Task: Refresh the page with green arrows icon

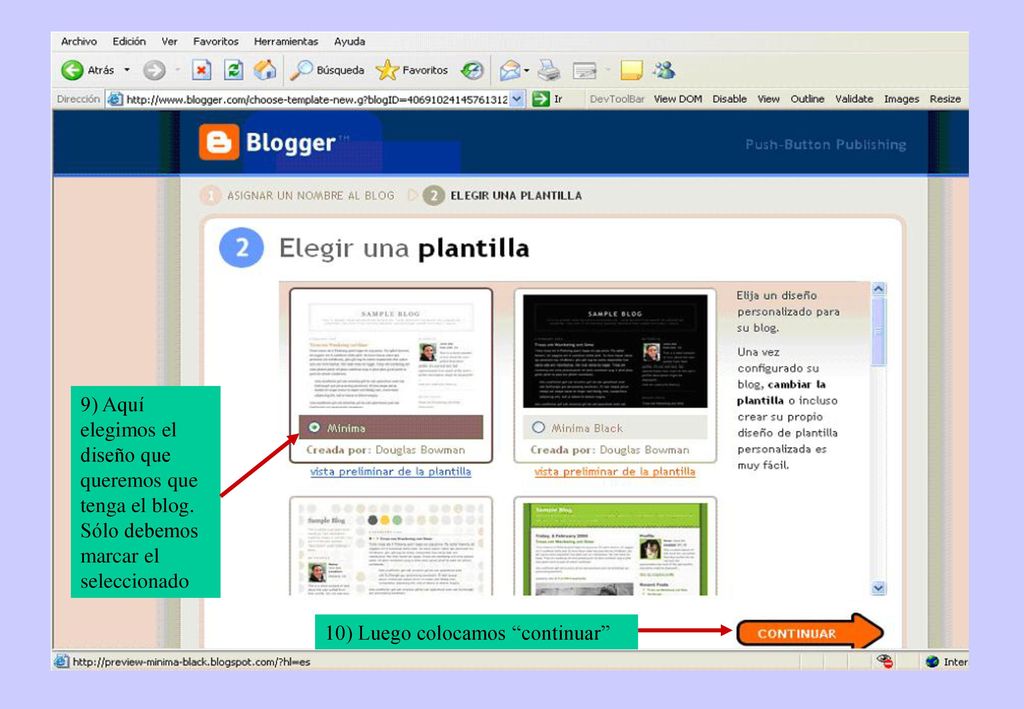Action: point(233,70)
